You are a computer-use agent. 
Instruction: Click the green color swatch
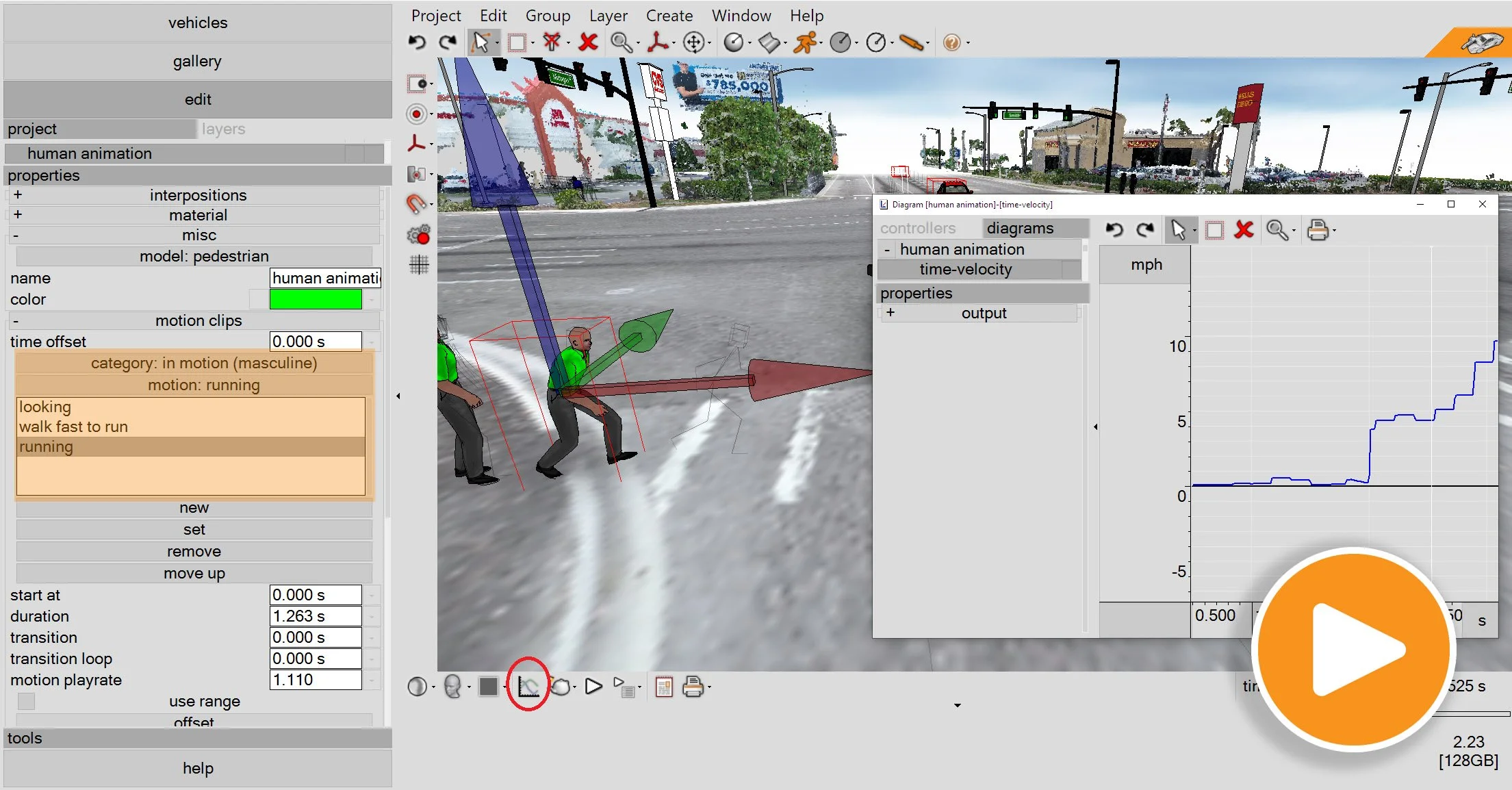click(316, 299)
